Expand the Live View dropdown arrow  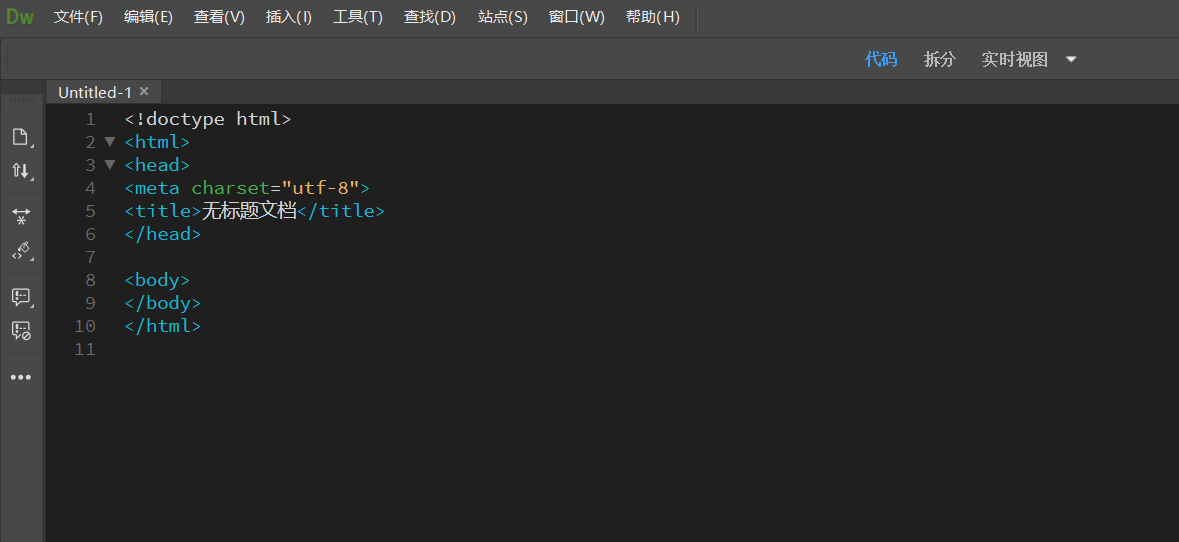[1071, 59]
